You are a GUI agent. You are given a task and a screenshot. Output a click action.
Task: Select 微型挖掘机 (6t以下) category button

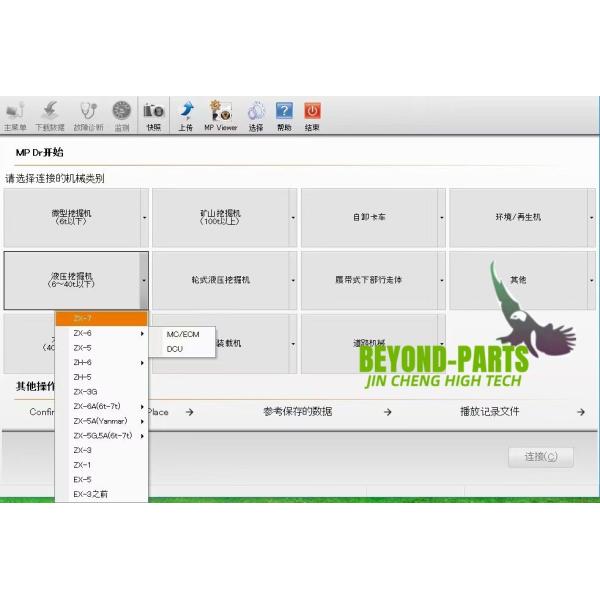pos(72,217)
